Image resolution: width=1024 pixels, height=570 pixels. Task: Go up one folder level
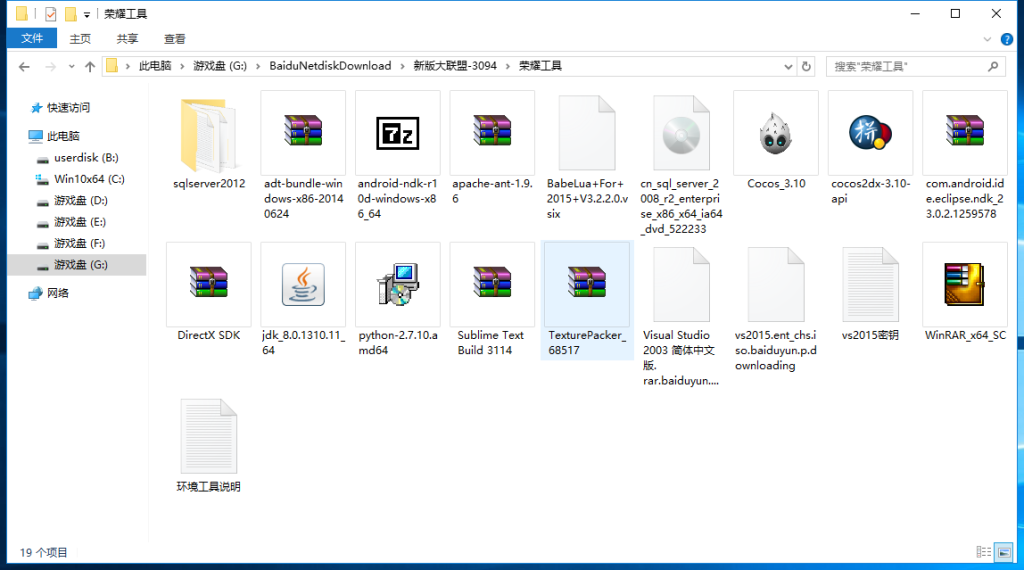pyautogui.click(x=90, y=67)
